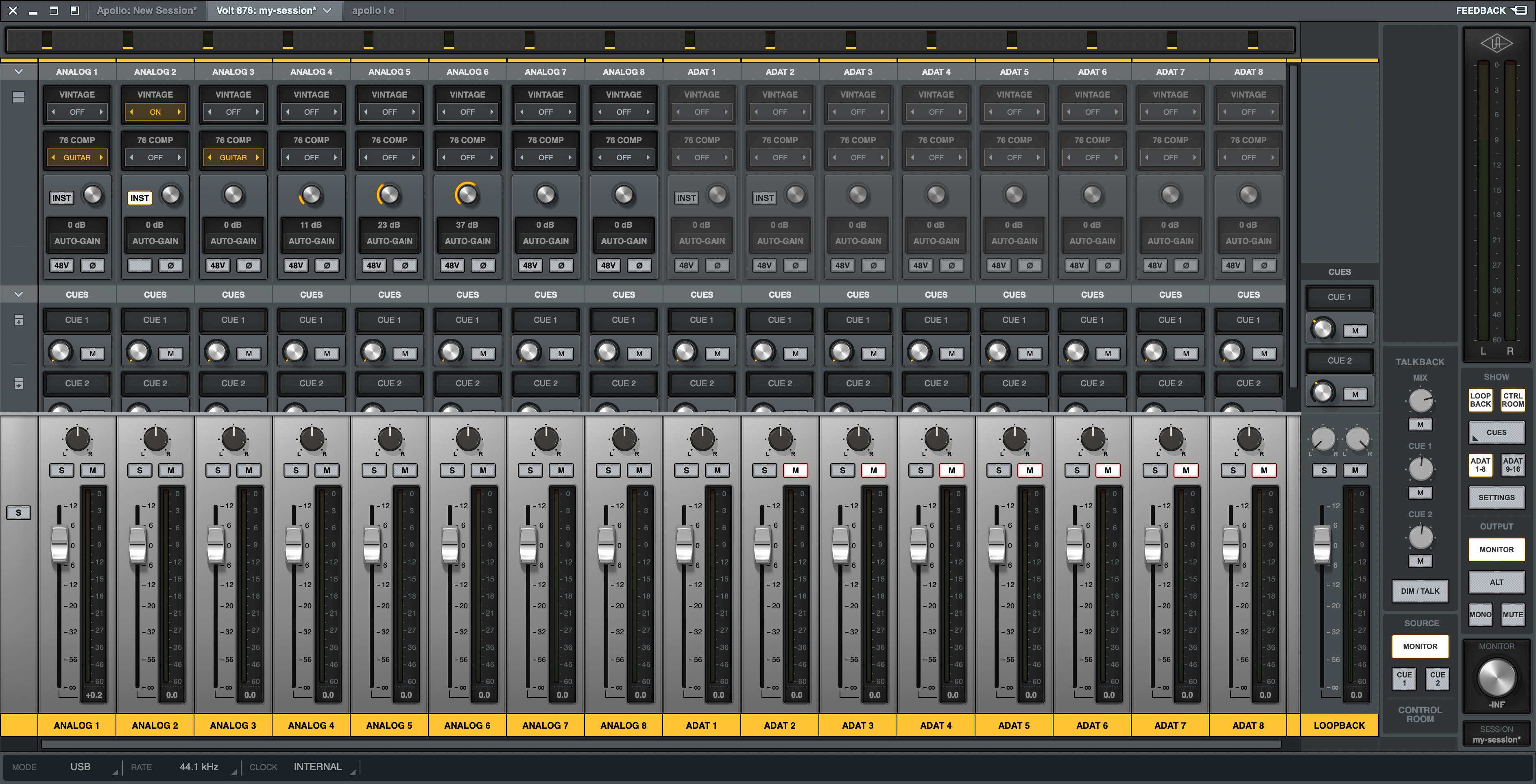1536x784 pixels.
Task: Click the Universal Audio icon beside FEEDBACK
Action: click(x=1519, y=10)
